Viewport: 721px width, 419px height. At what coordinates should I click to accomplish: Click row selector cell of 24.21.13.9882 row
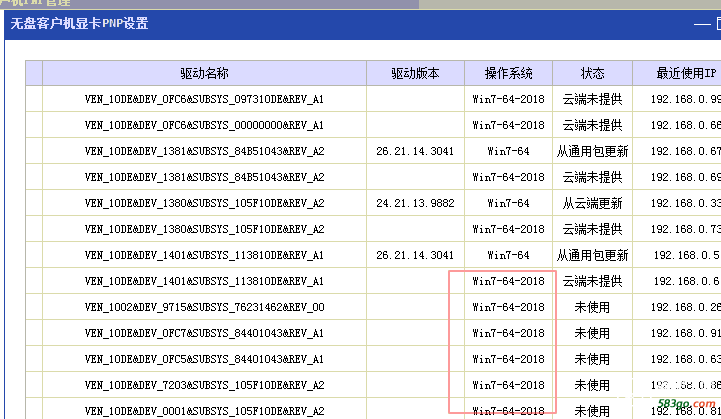point(34,203)
